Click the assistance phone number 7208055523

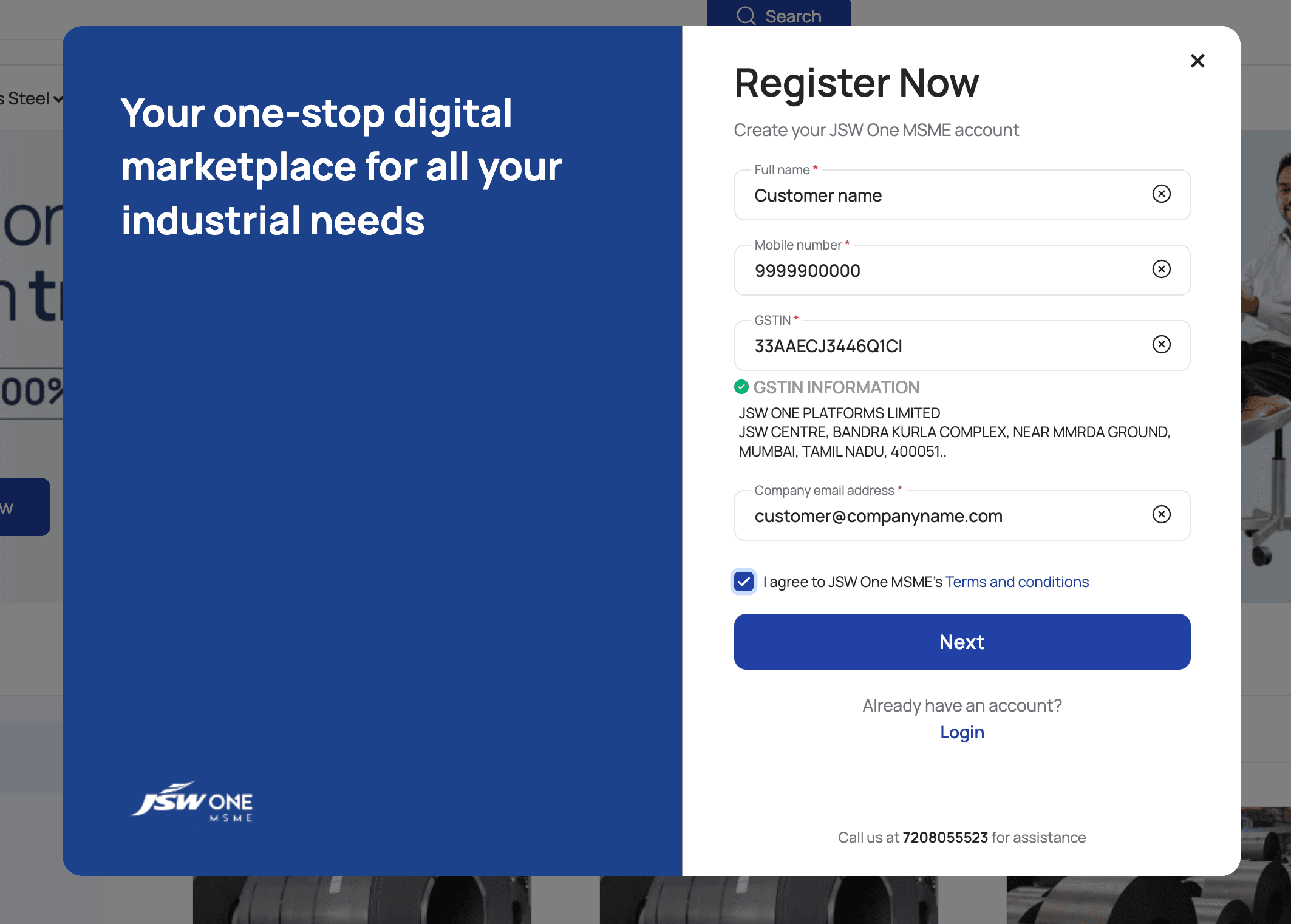(945, 837)
